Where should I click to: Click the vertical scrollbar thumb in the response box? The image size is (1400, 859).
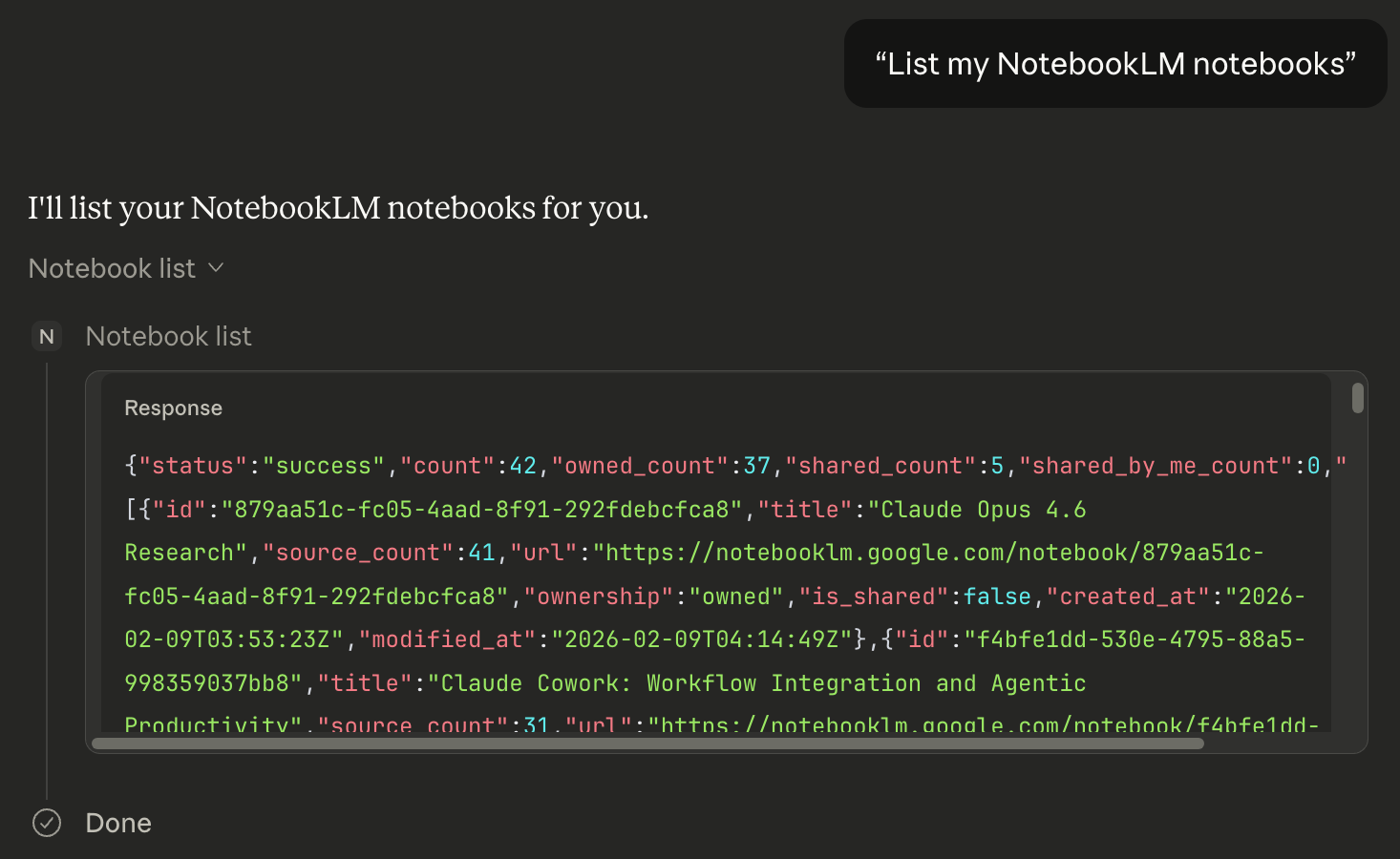[1358, 398]
